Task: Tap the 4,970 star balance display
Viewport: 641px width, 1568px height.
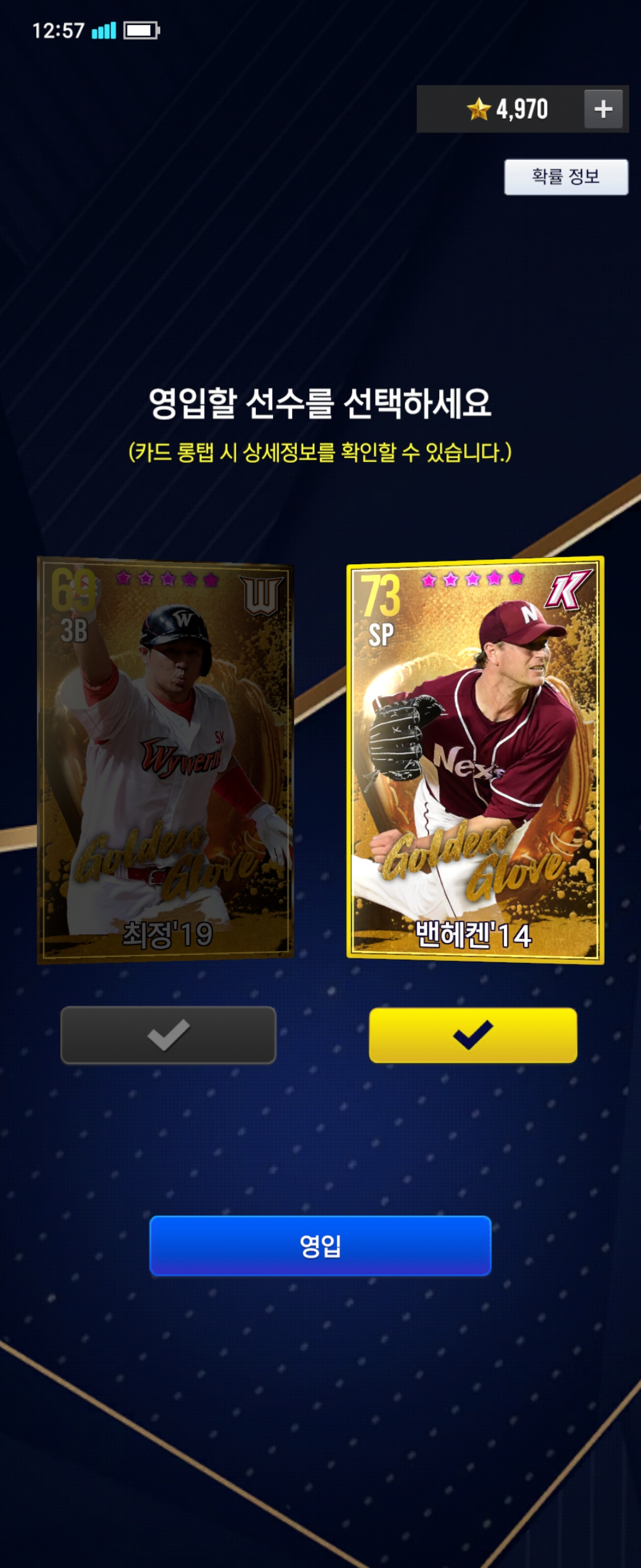Action: [522, 109]
